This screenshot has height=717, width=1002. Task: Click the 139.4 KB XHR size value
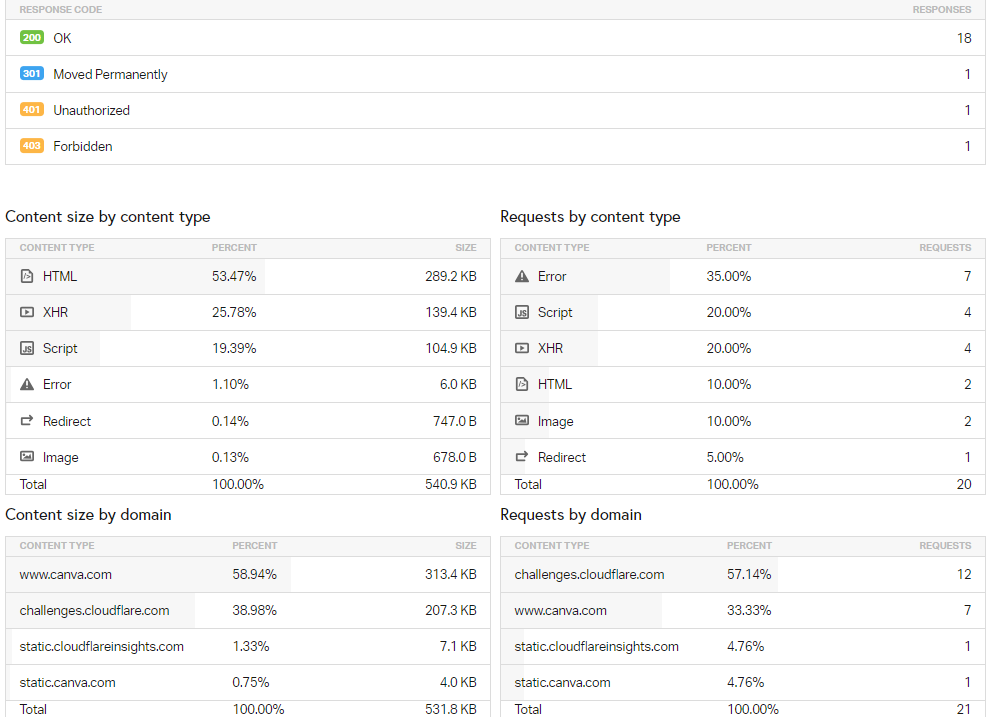[x=451, y=312]
